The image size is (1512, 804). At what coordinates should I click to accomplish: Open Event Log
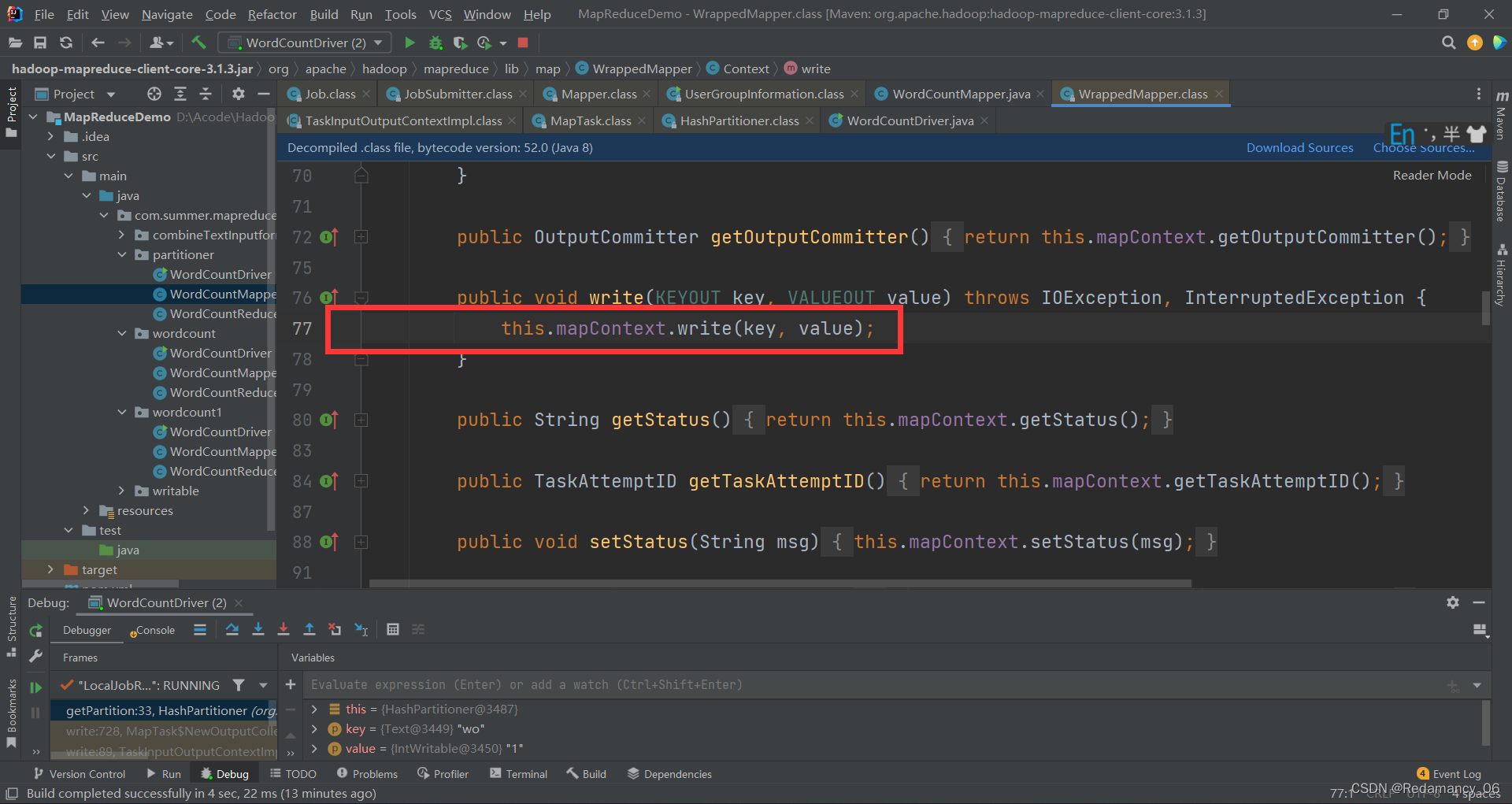(1449, 774)
